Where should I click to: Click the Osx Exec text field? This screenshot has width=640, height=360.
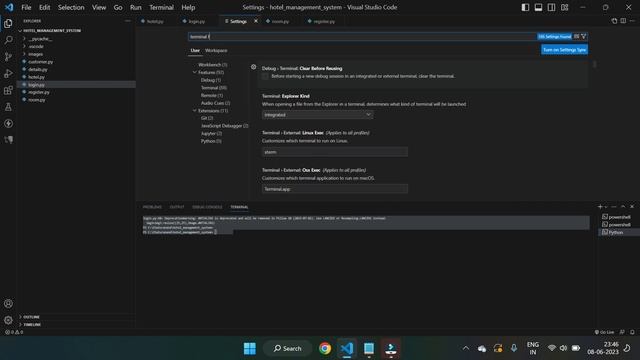pos(335,189)
